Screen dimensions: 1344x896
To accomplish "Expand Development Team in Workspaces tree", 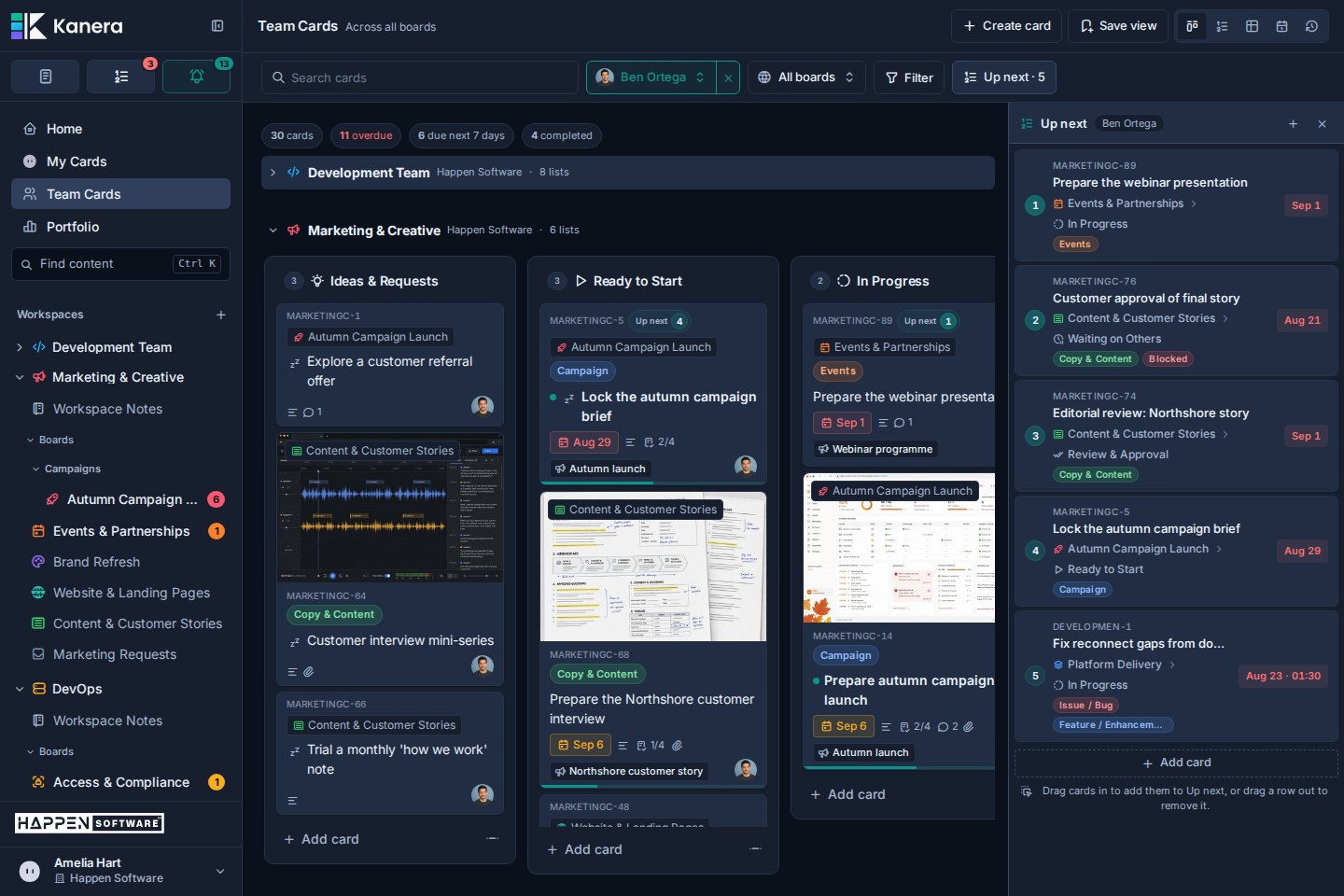I will [20, 347].
